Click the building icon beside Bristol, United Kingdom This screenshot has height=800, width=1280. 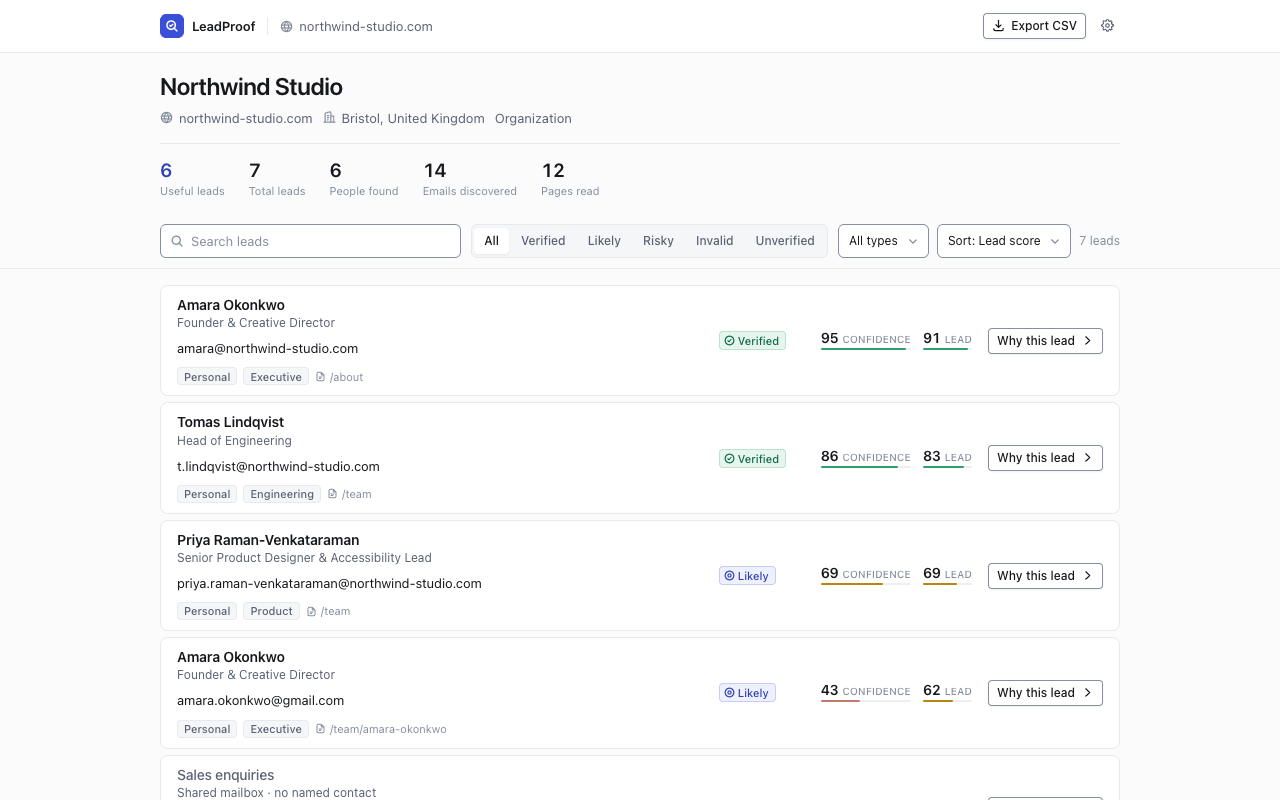point(329,118)
